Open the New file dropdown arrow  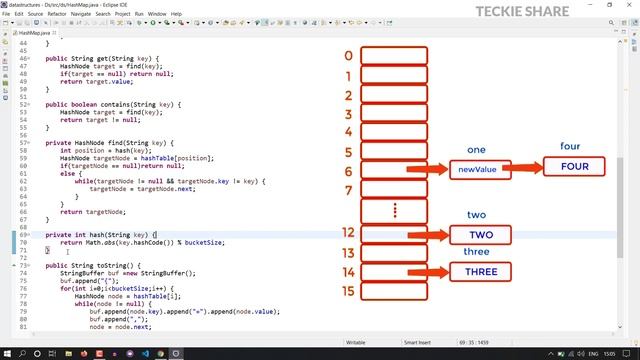(x=12, y=23)
